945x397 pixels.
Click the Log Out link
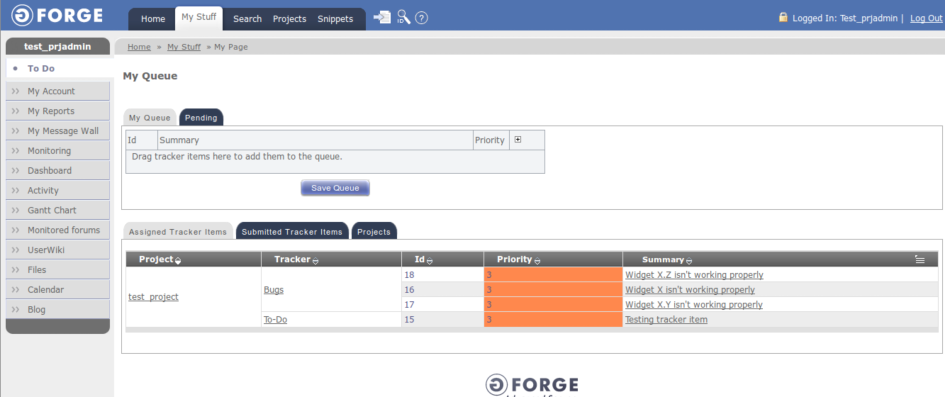[926, 18]
